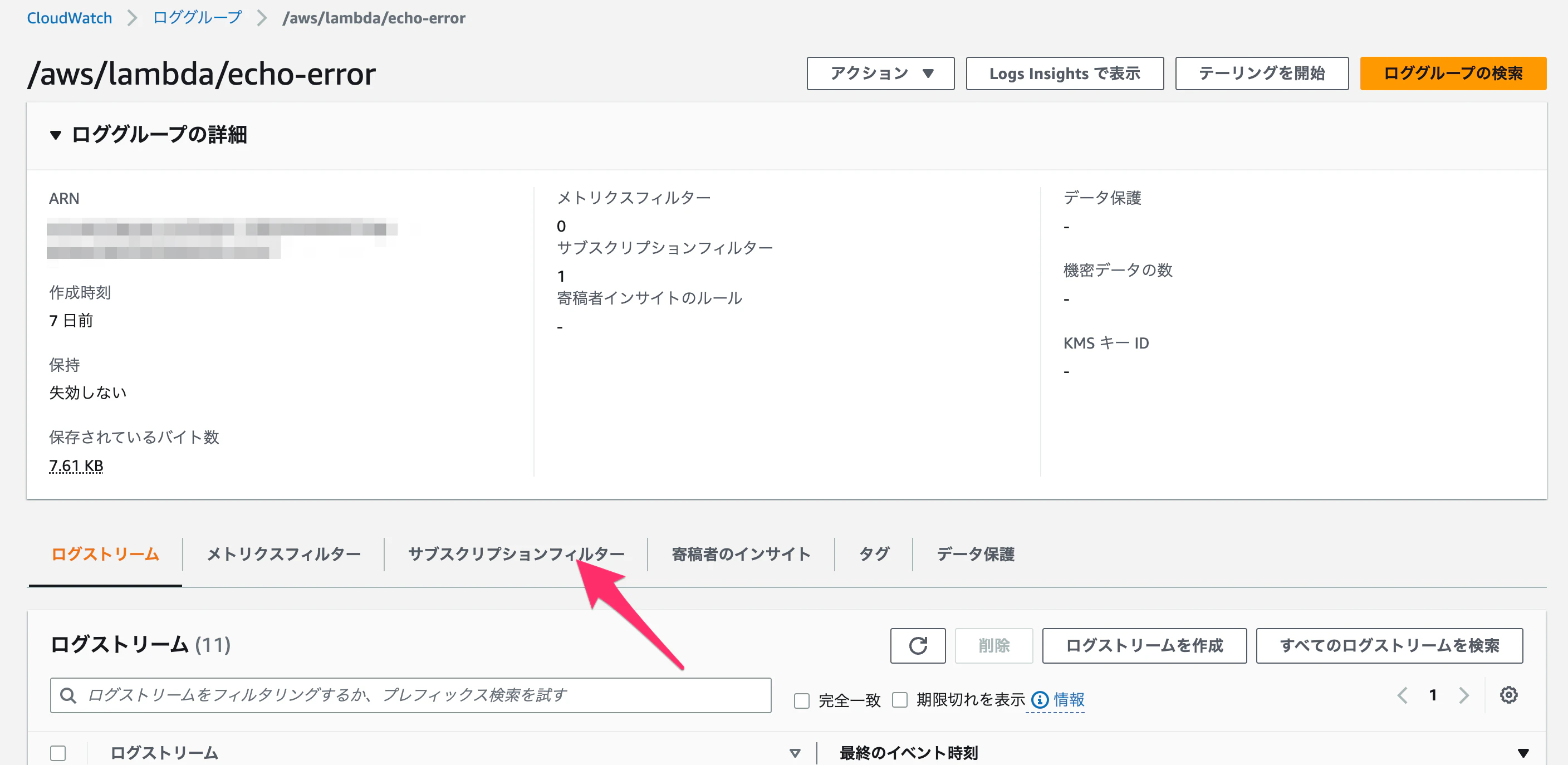
Task: Go to next page of log streams
Action: tap(1464, 695)
